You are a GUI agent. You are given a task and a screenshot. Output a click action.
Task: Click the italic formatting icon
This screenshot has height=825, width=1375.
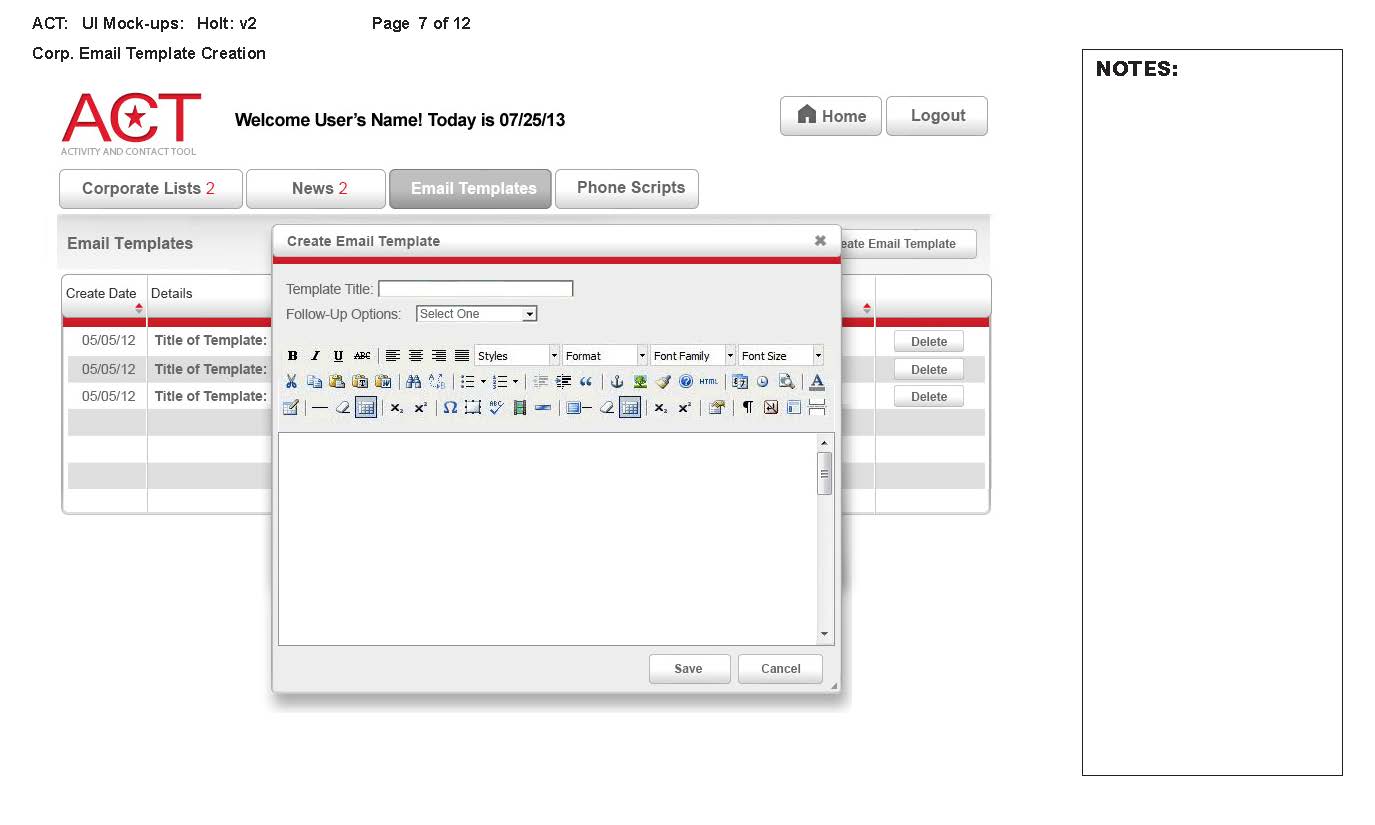click(x=315, y=356)
